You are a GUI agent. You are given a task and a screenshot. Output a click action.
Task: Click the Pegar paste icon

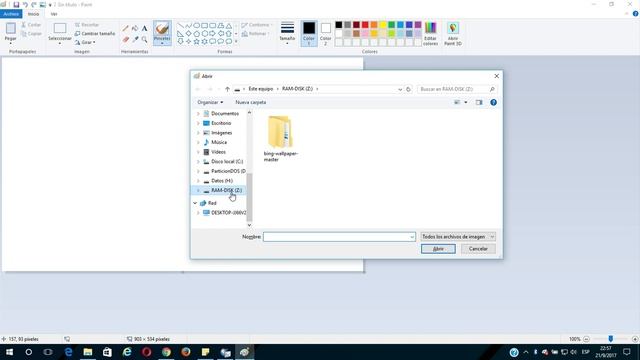coord(11,29)
